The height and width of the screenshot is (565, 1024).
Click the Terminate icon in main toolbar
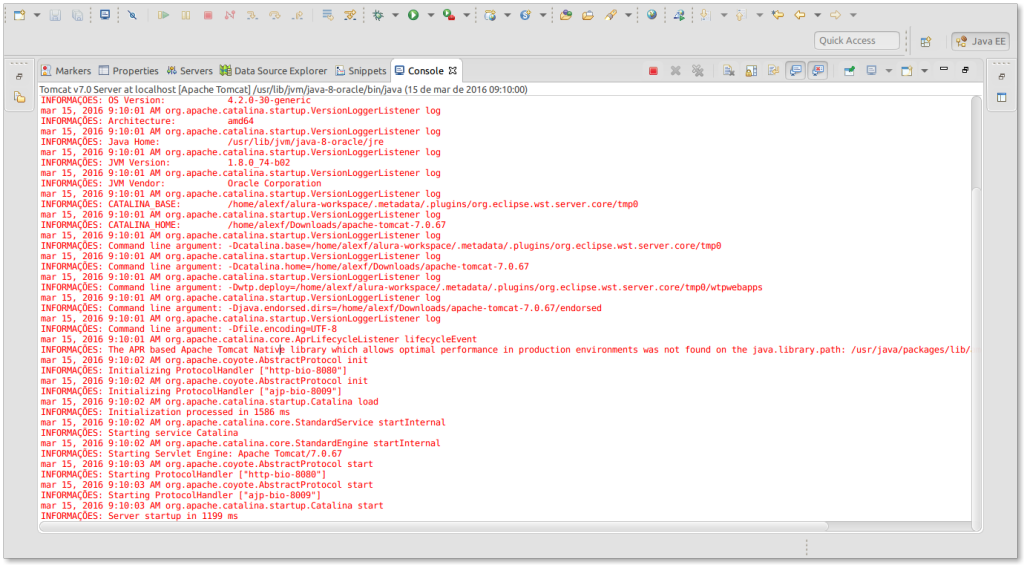pyautogui.click(x=208, y=14)
